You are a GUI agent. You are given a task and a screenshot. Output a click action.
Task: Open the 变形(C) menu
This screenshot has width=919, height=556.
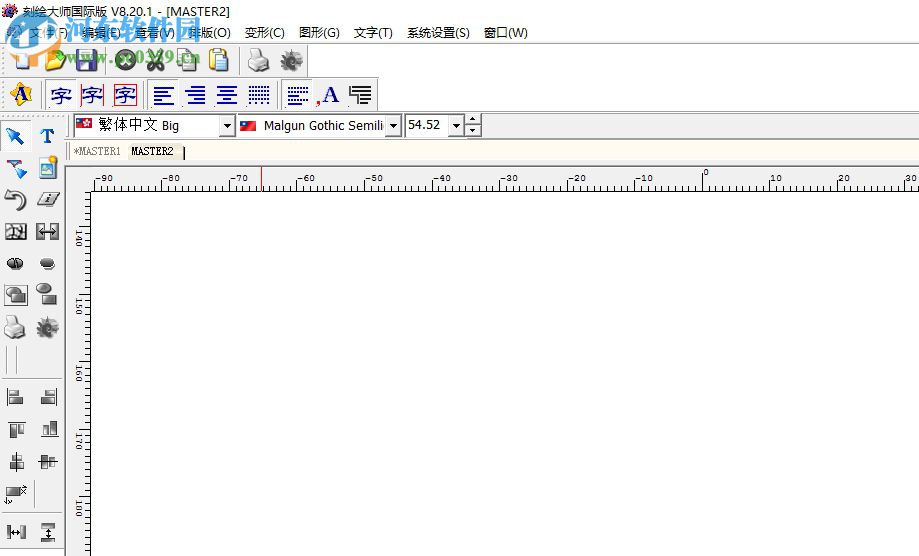(264, 33)
